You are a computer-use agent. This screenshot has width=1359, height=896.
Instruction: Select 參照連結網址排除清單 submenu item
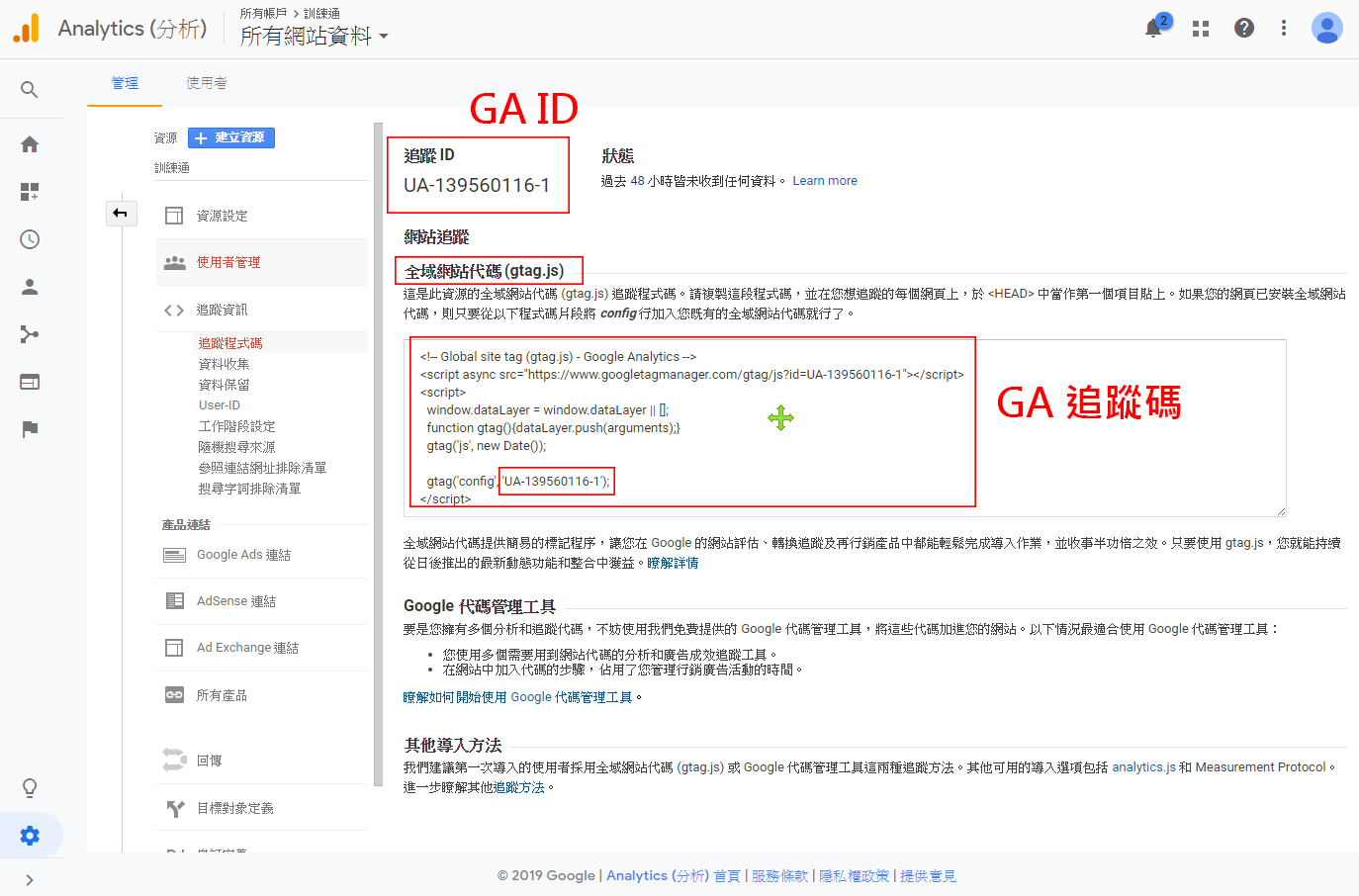262,468
